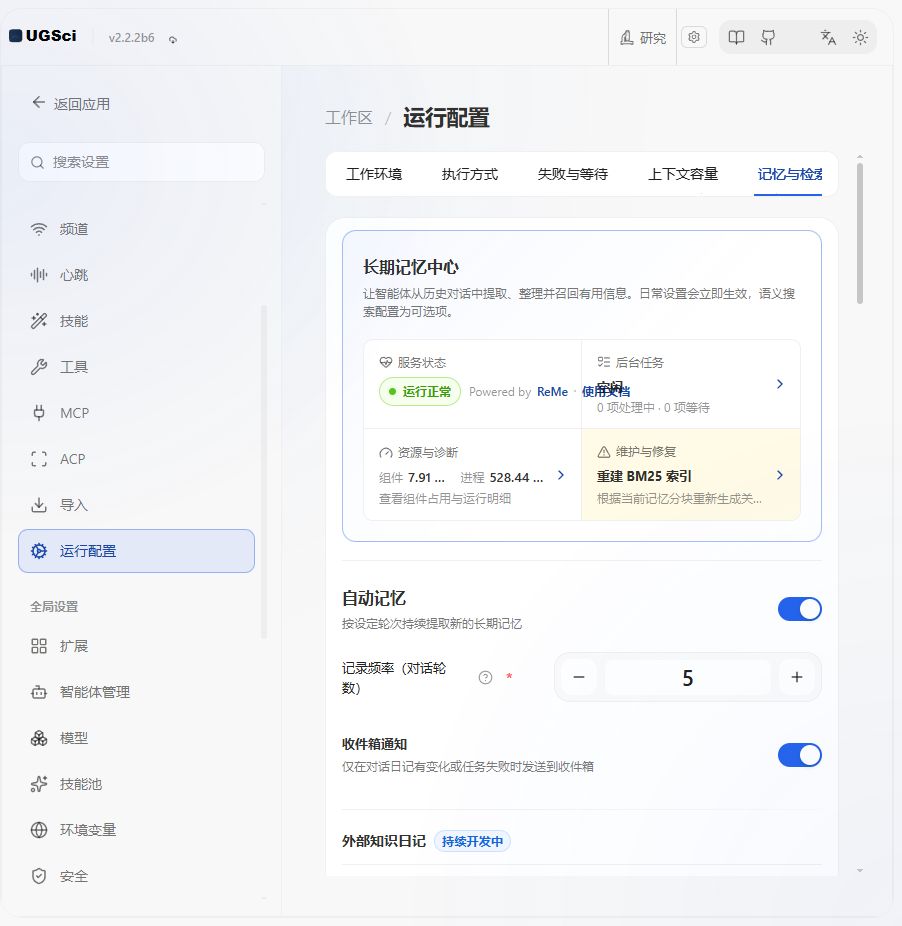902x926 pixels.
Task: Click the 持续开发中 badge
Action: [x=472, y=841]
